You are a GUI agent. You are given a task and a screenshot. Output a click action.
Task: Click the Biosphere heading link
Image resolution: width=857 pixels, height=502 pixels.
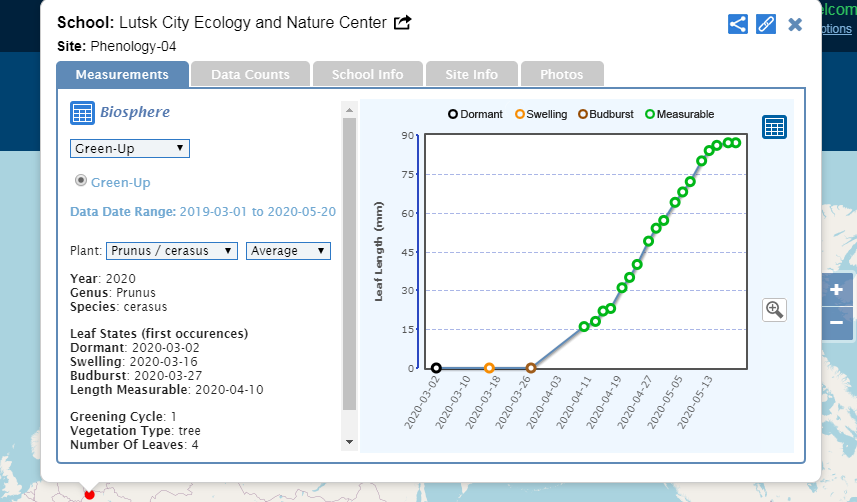pyautogui.click(x=134, y=113)
